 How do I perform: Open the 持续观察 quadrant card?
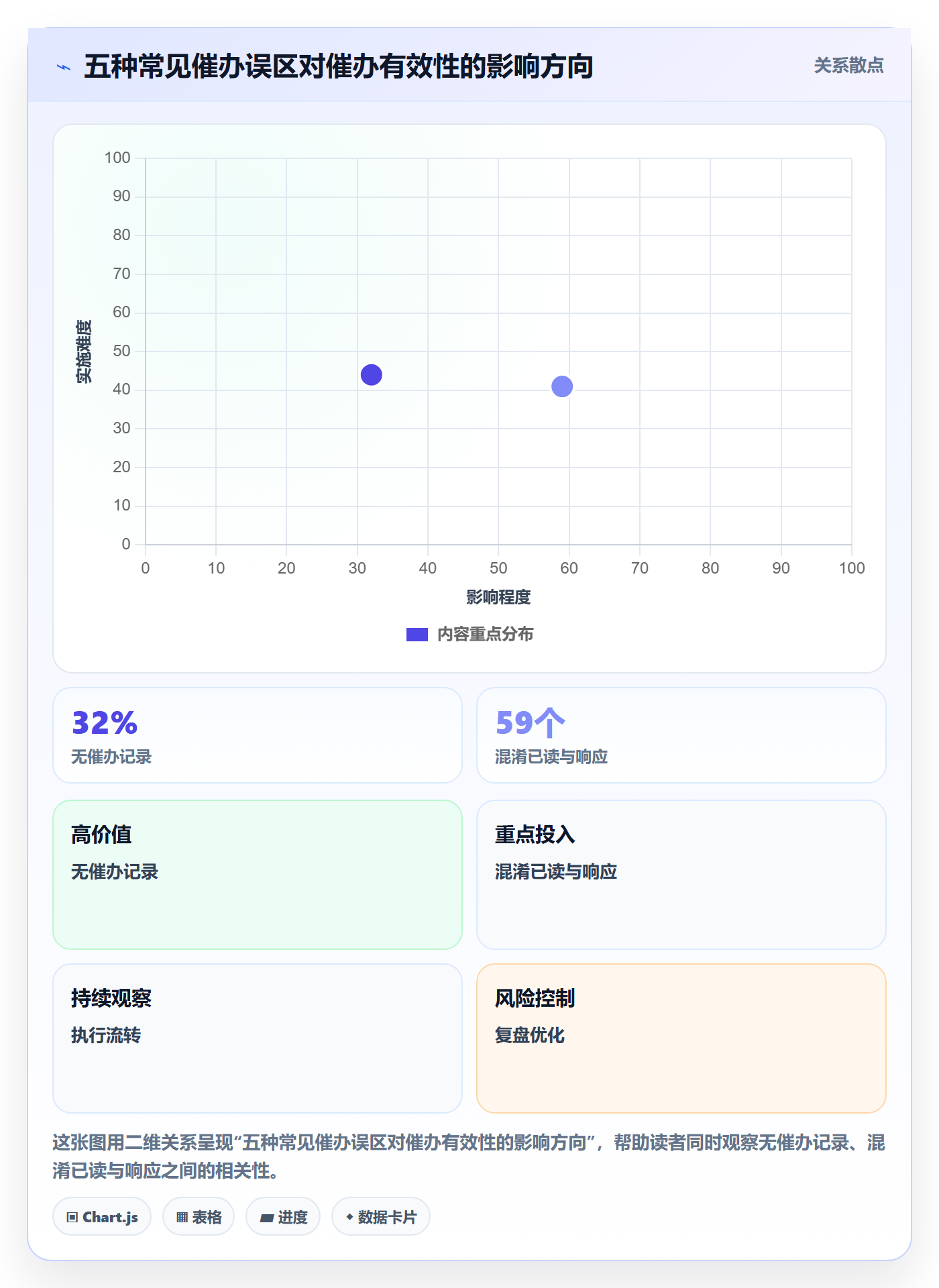(258, 1038)
